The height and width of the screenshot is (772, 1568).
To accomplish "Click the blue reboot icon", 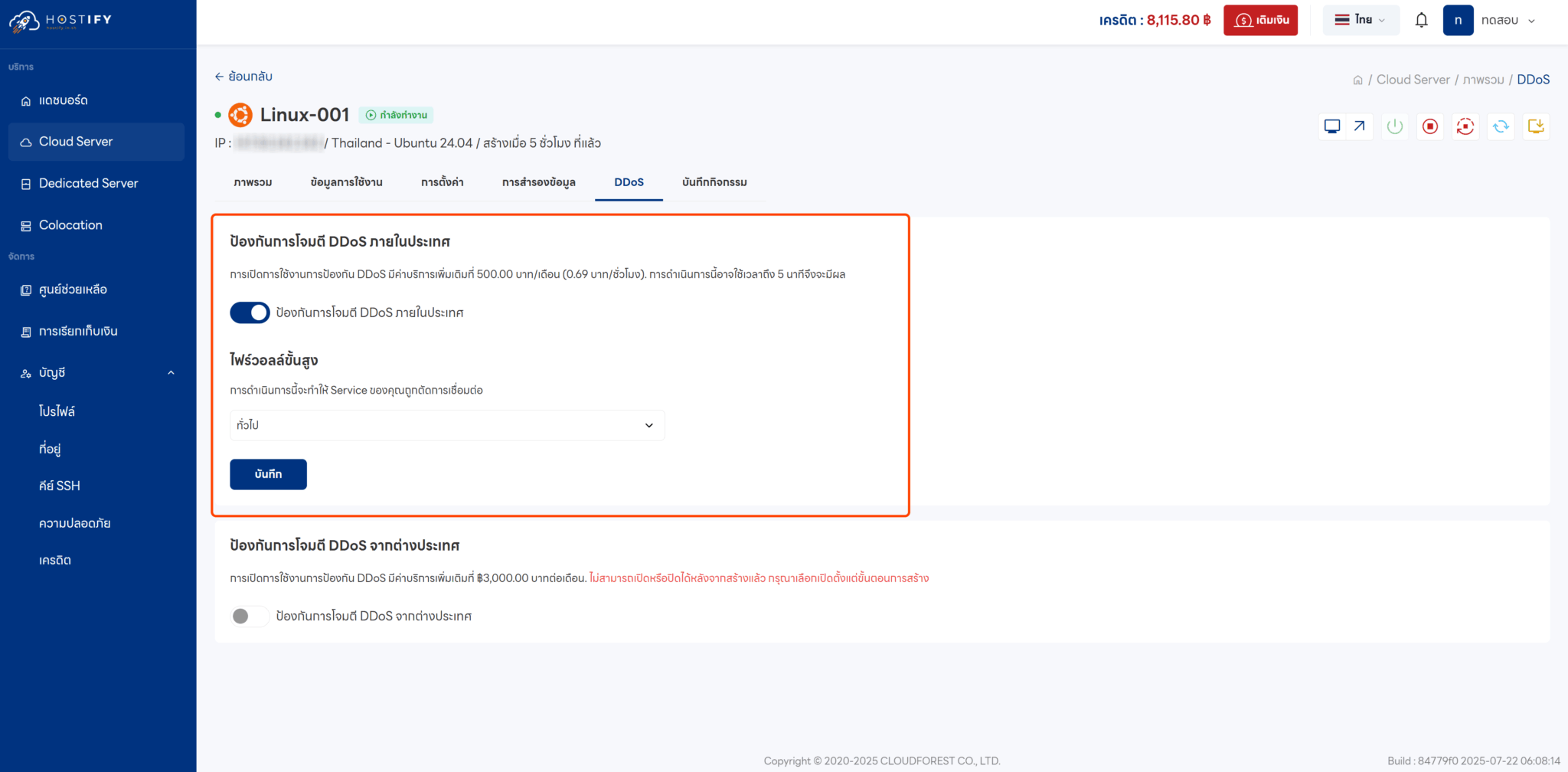I will coord(1501,126).
